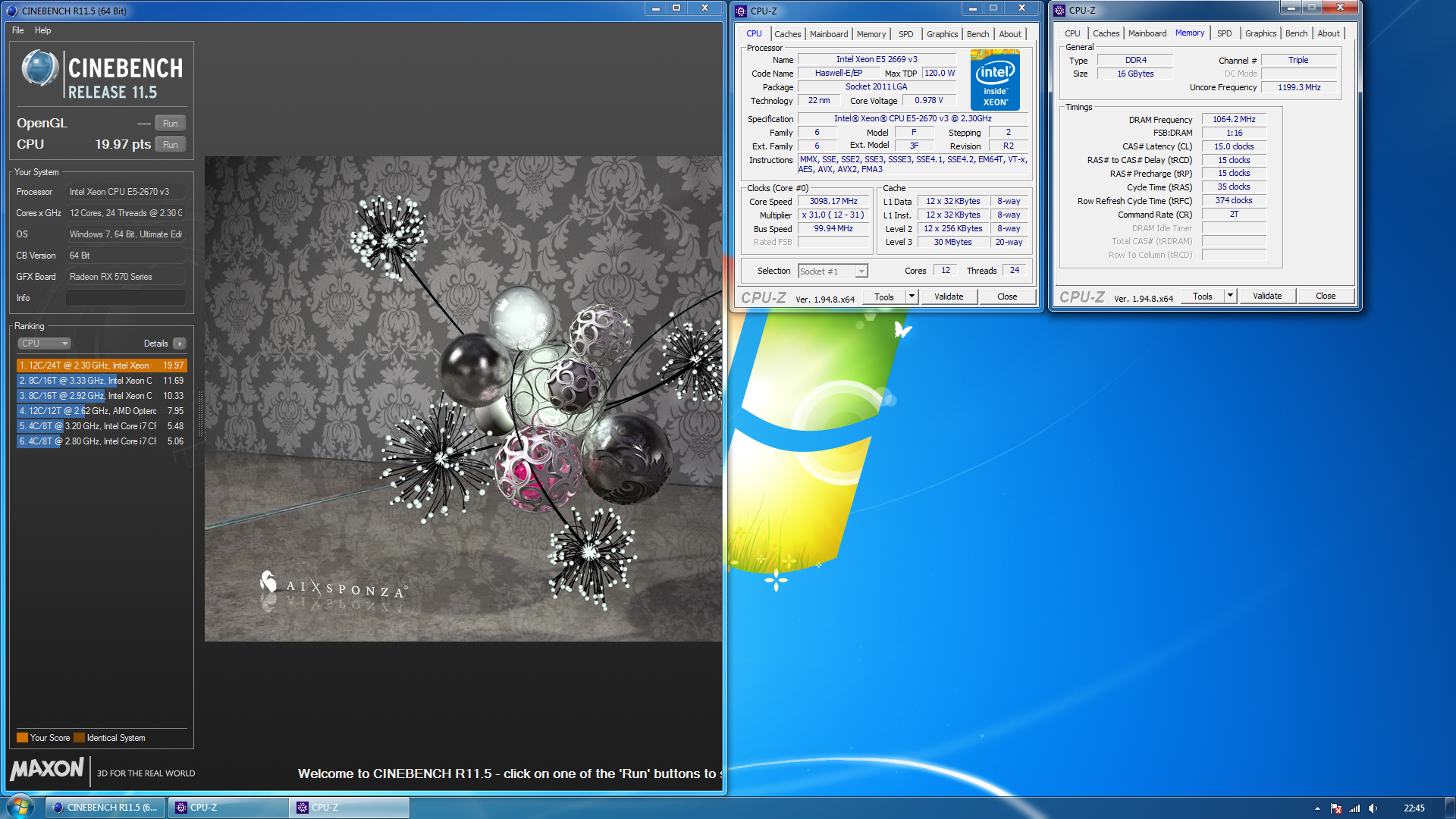Click the MAXON logo
This screenshot has height=819, width=1456.
[47, 770]
